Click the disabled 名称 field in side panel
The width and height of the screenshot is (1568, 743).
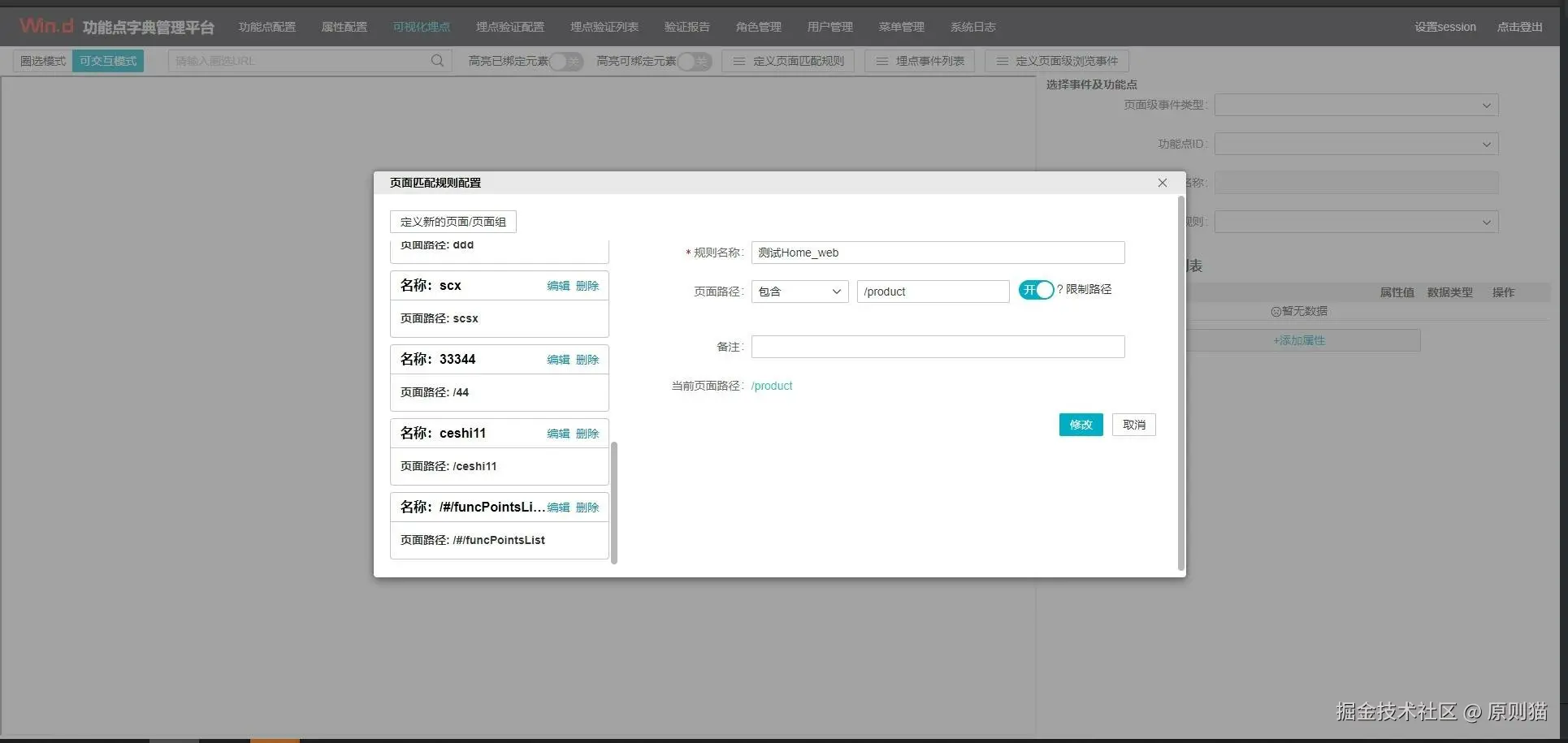pos(1357,183)
